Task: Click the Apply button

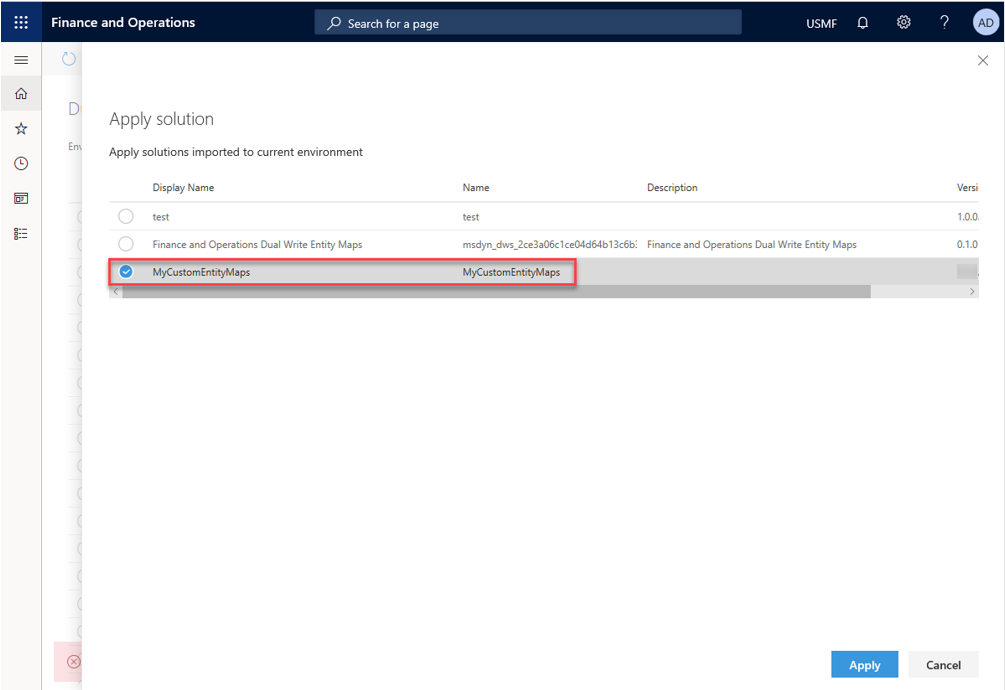Action: 864,664
